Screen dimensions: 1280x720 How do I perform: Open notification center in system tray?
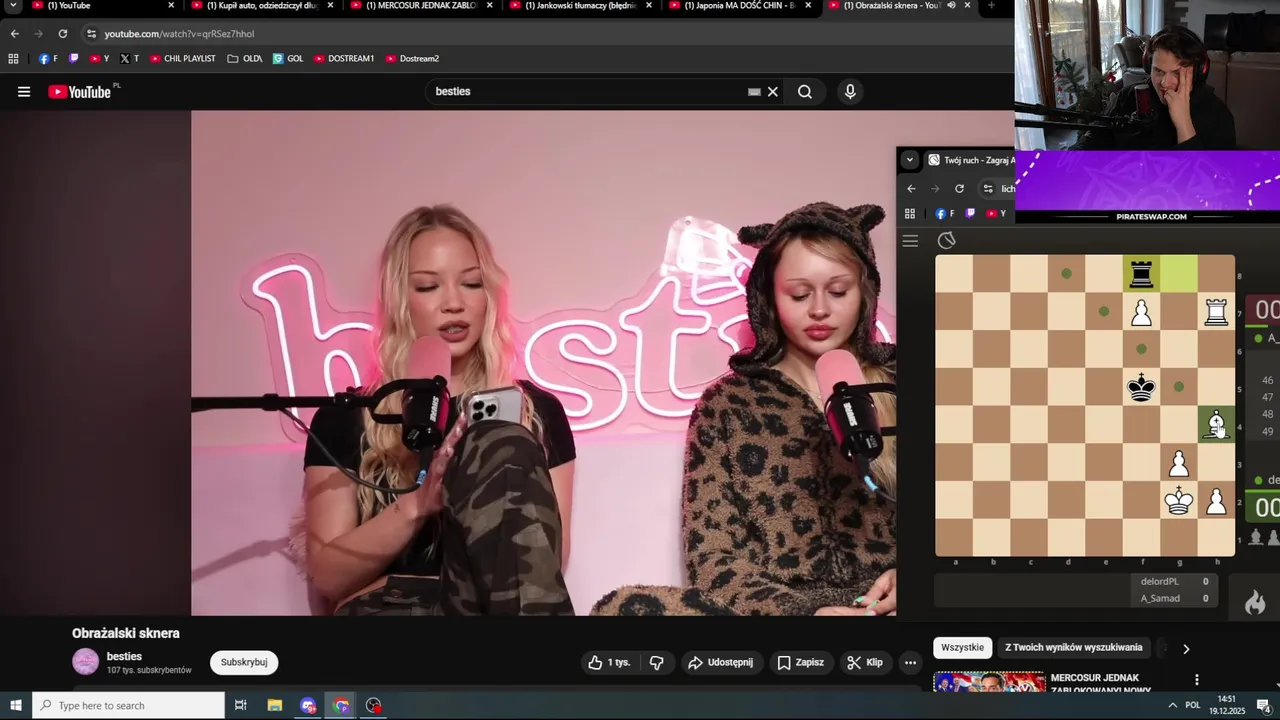click(x=1263, y=706)
